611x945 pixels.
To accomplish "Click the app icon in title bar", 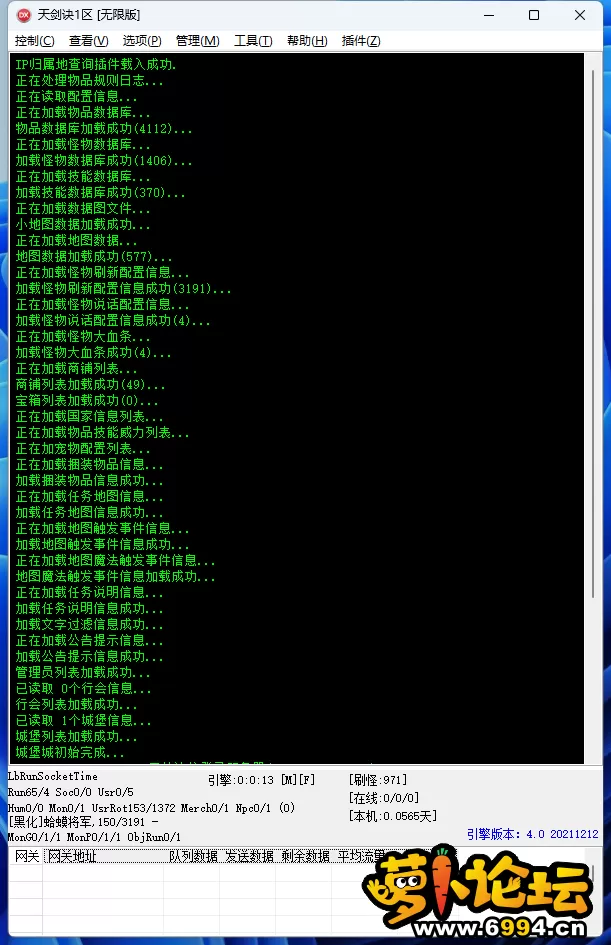I will (x=24, y=15).
